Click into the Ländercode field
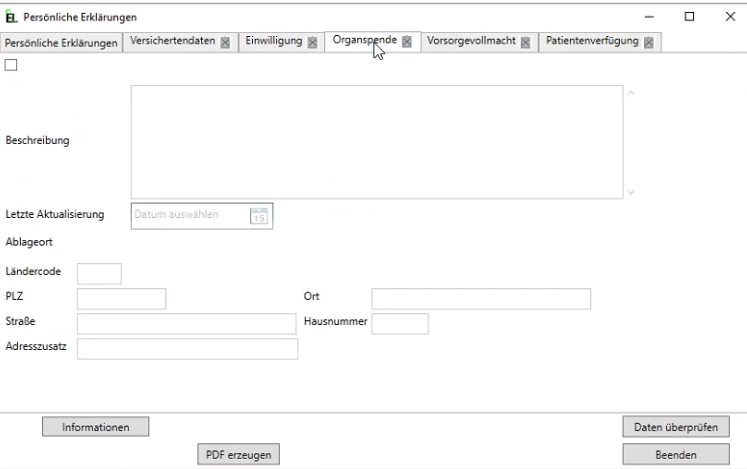The width and height of the screenshot is (747, 469). click(x=99, y=274)
